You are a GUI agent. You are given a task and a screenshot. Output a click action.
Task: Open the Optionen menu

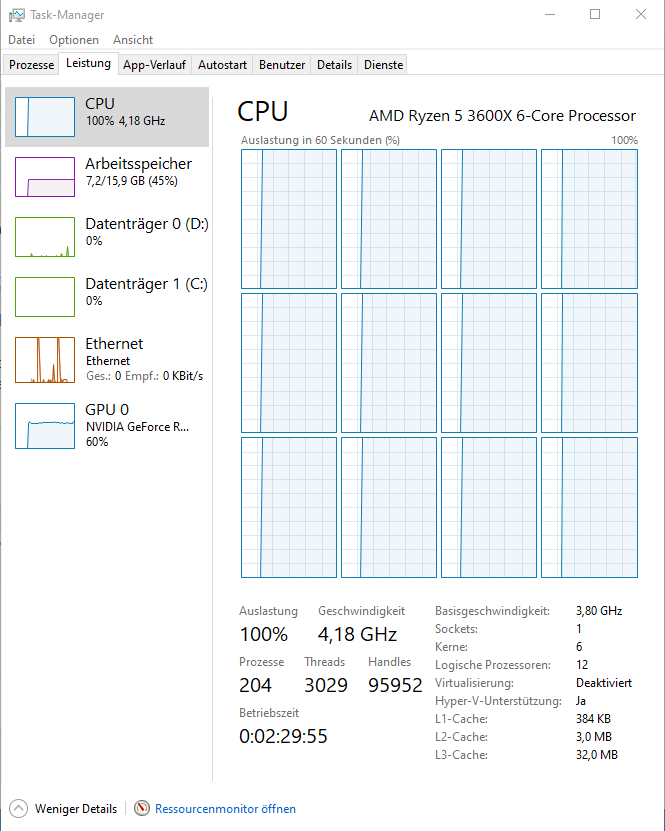tap(74, 40)
